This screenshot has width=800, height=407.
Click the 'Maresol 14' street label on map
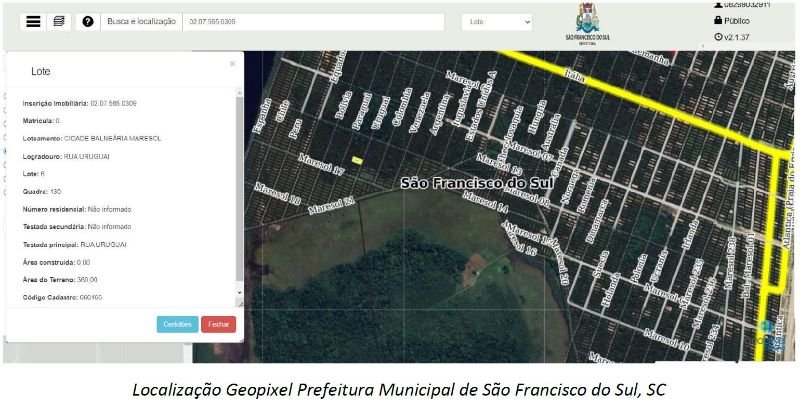[486, 202]
